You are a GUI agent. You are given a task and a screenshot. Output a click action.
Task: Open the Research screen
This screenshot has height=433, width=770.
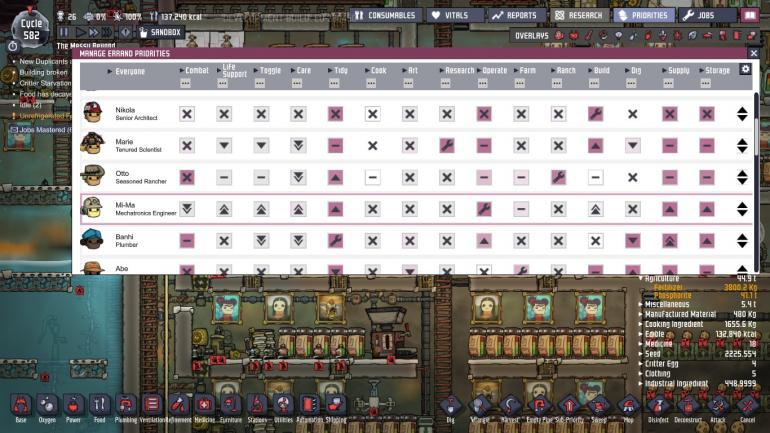[579, 15]
